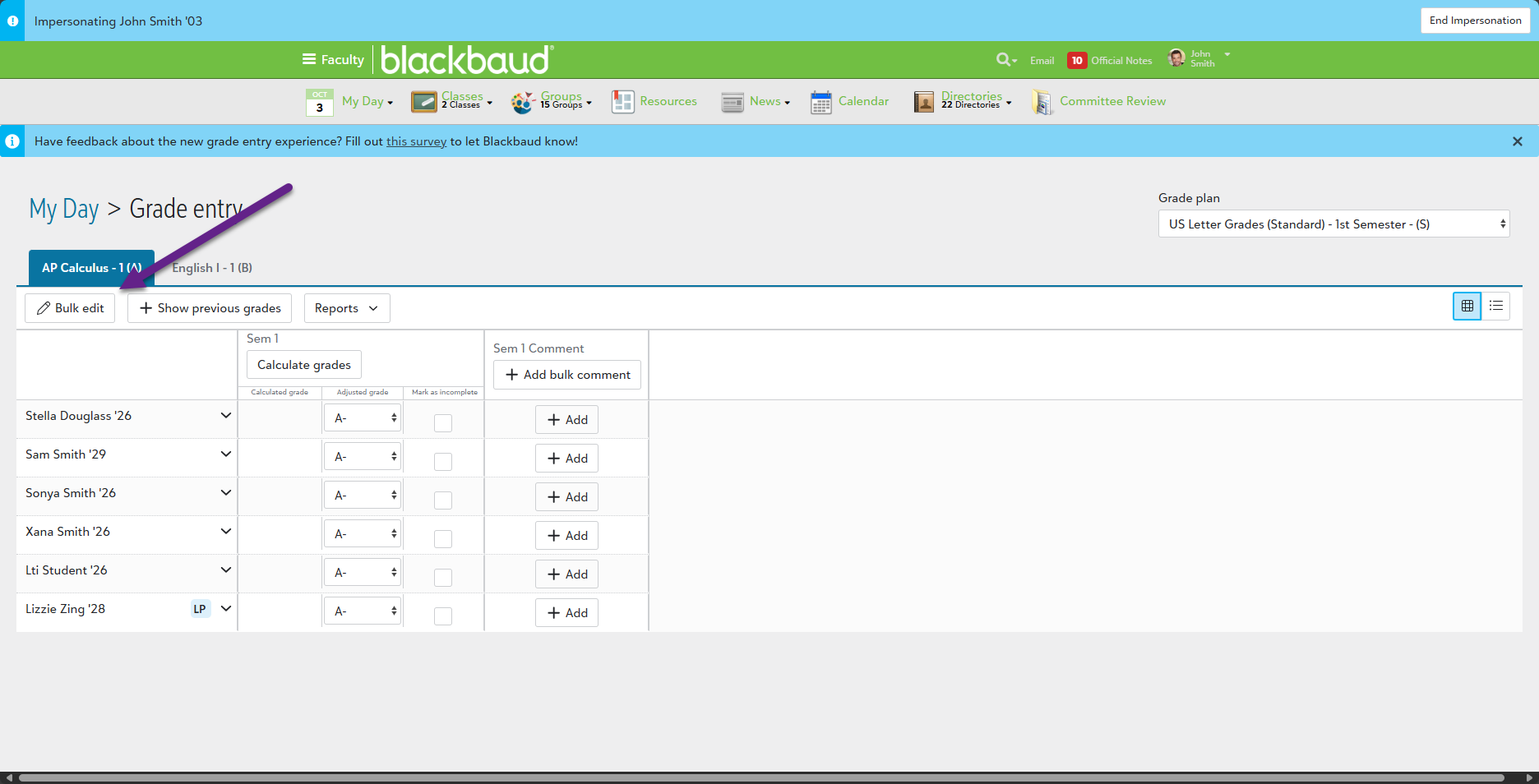
Task: Expand Lizzie Zing row chevron
Action: 225,609
